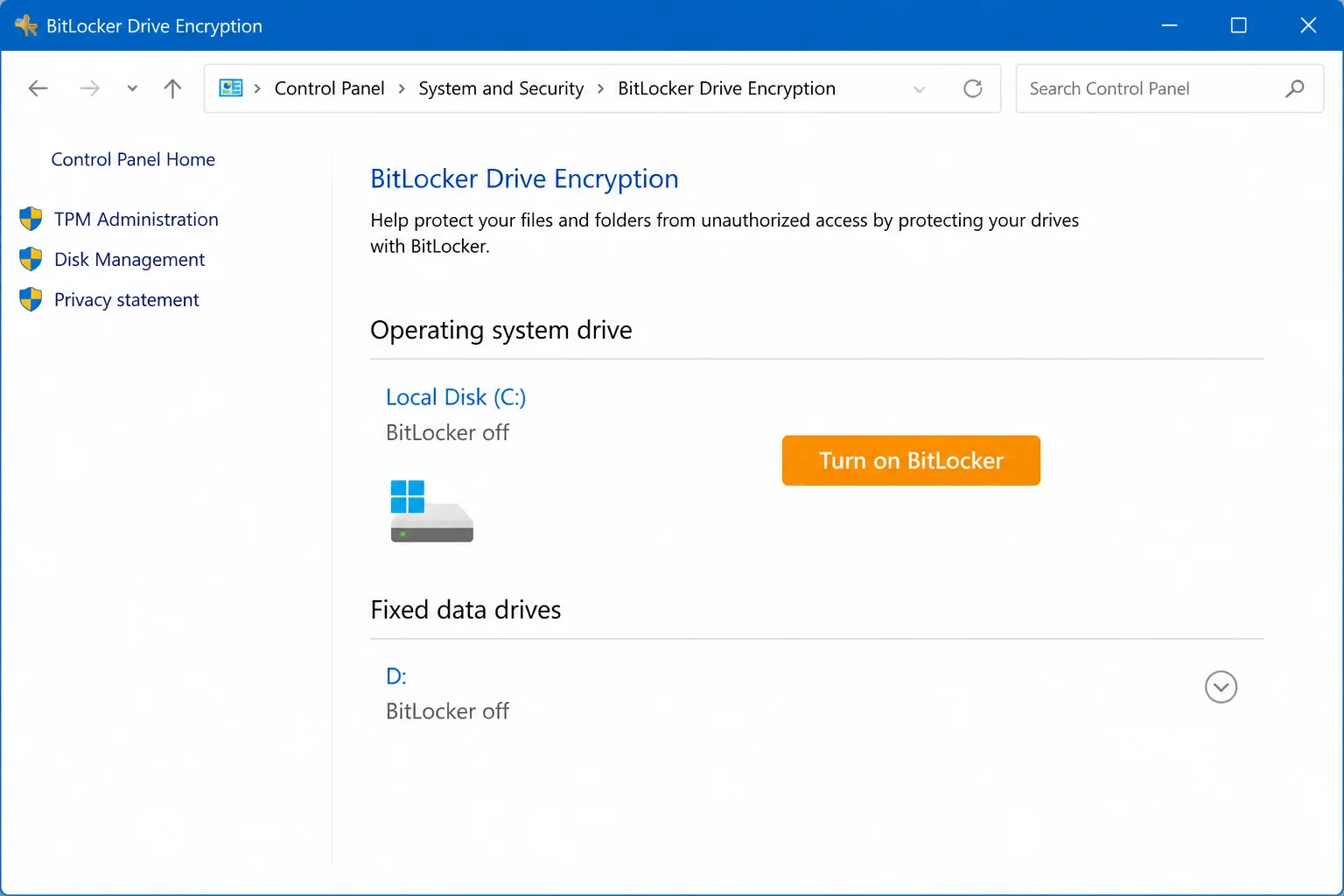Image resolution: width=1344 pixels, height=896 pixels.
Task: Expand D: drive options chevron
Action: point(1221,687)
